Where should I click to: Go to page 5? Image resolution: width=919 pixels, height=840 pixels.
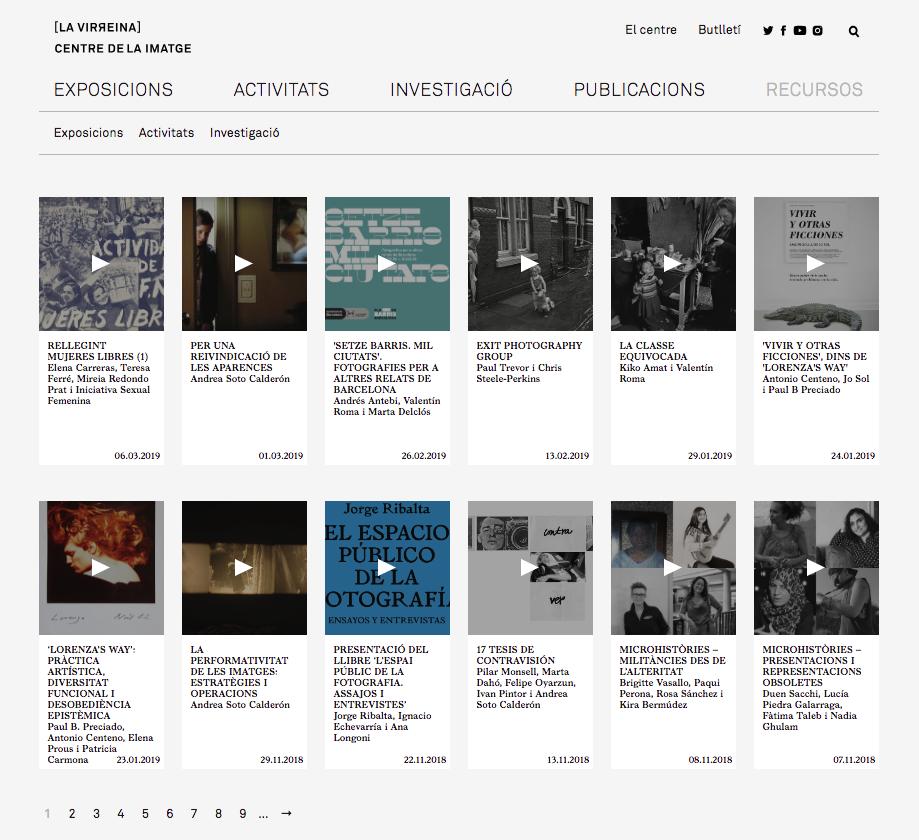(145, 814)
